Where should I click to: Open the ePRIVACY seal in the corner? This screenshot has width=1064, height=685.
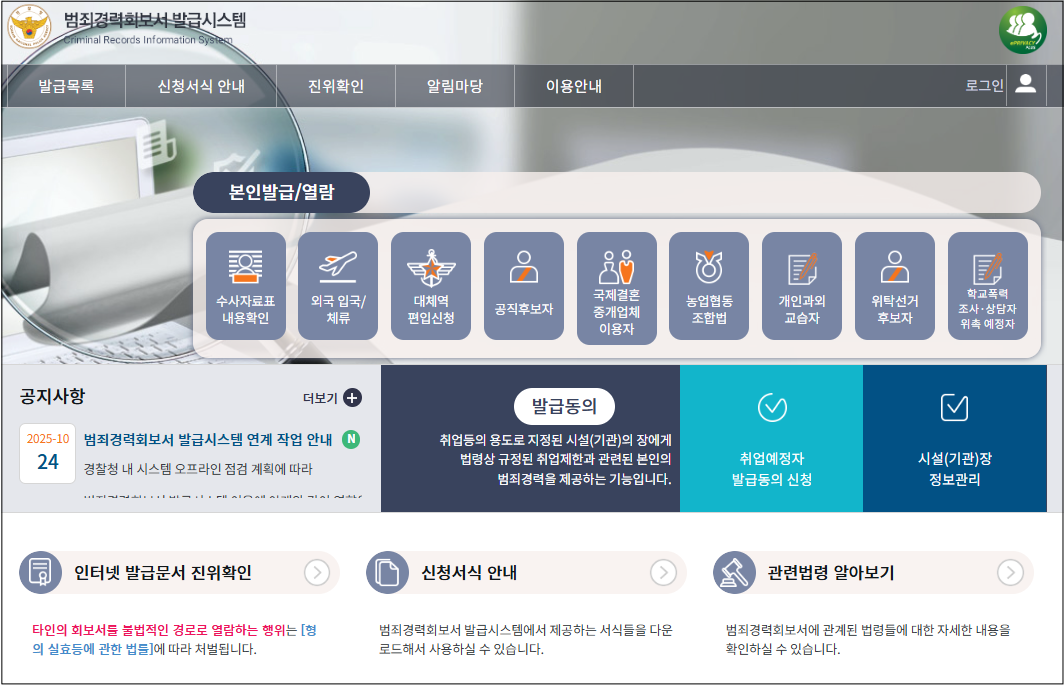1021,32
